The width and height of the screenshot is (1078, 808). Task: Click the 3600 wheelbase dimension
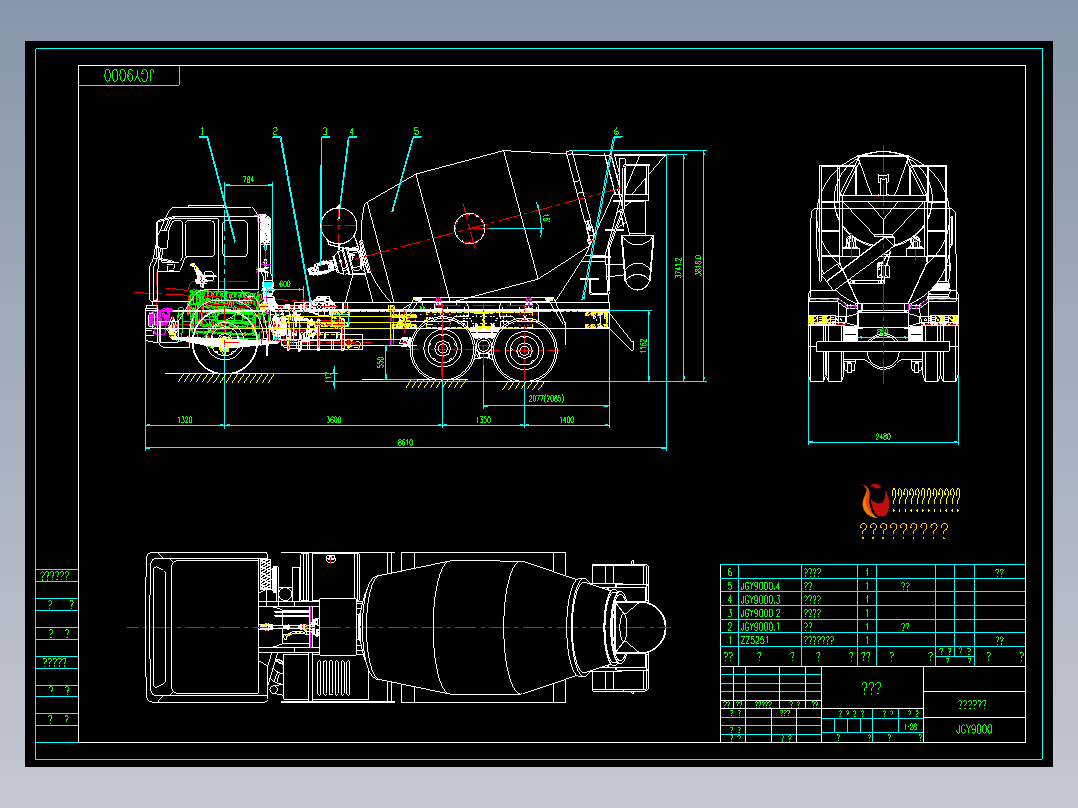tap(334, 419)
